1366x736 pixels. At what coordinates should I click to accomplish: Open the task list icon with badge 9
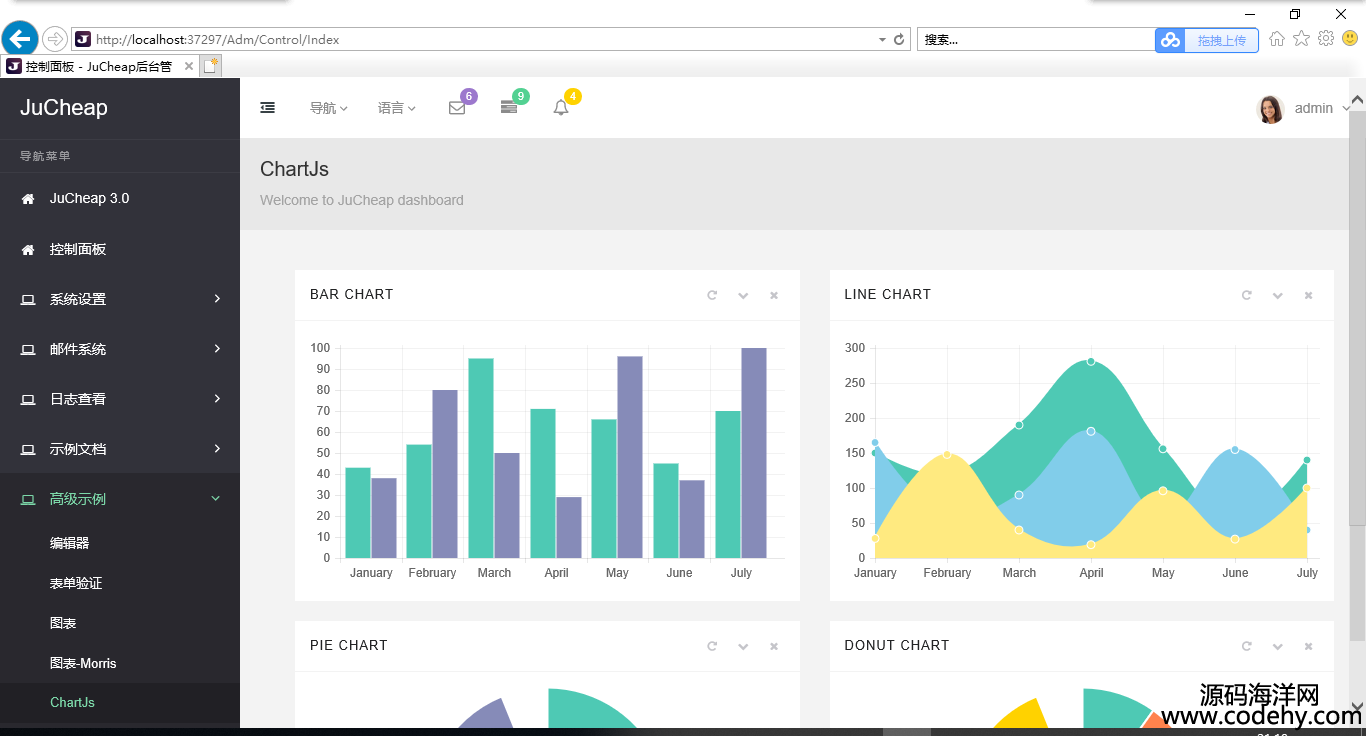click(x=509, y=108)
